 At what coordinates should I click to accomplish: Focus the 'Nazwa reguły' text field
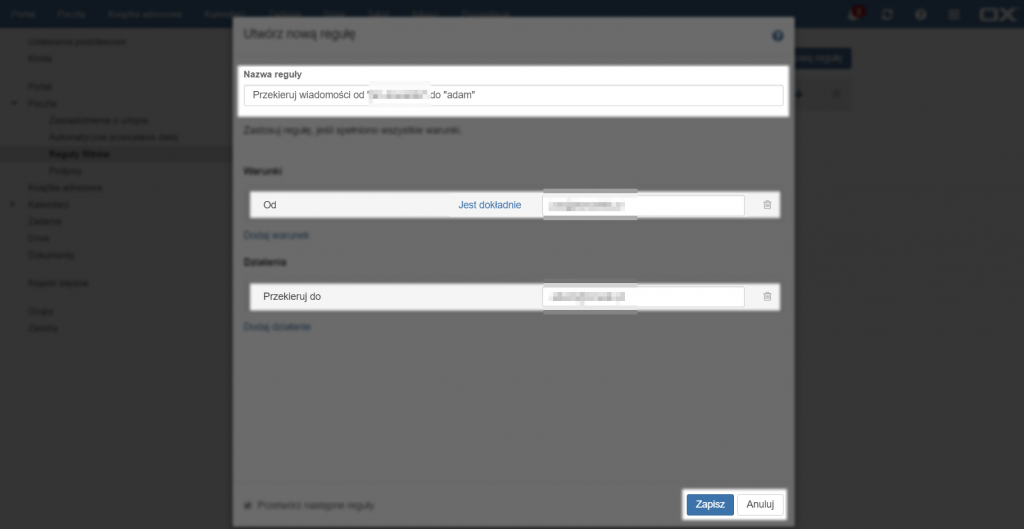point(512,95)
